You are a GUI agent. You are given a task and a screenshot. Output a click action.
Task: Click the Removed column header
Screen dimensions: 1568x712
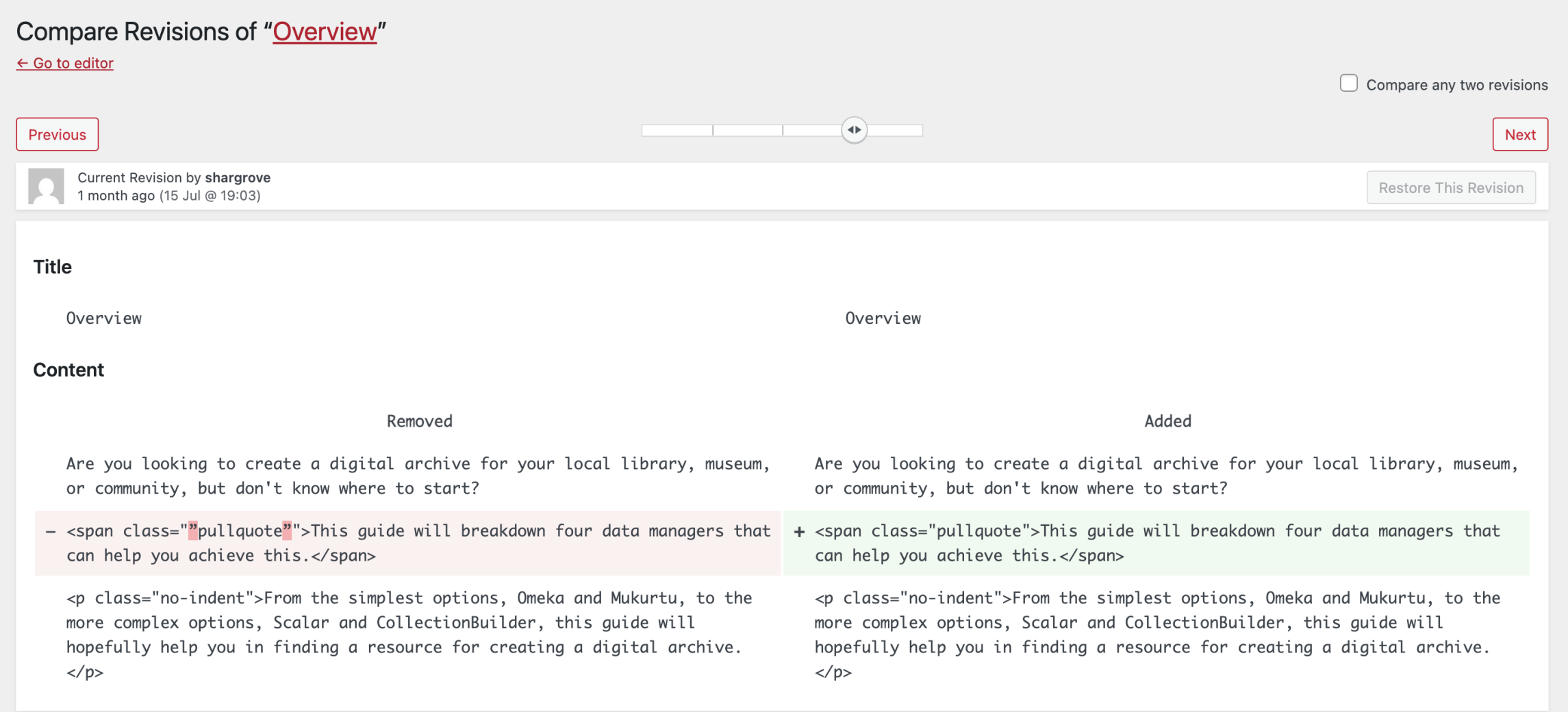click(x=419, y=421)
